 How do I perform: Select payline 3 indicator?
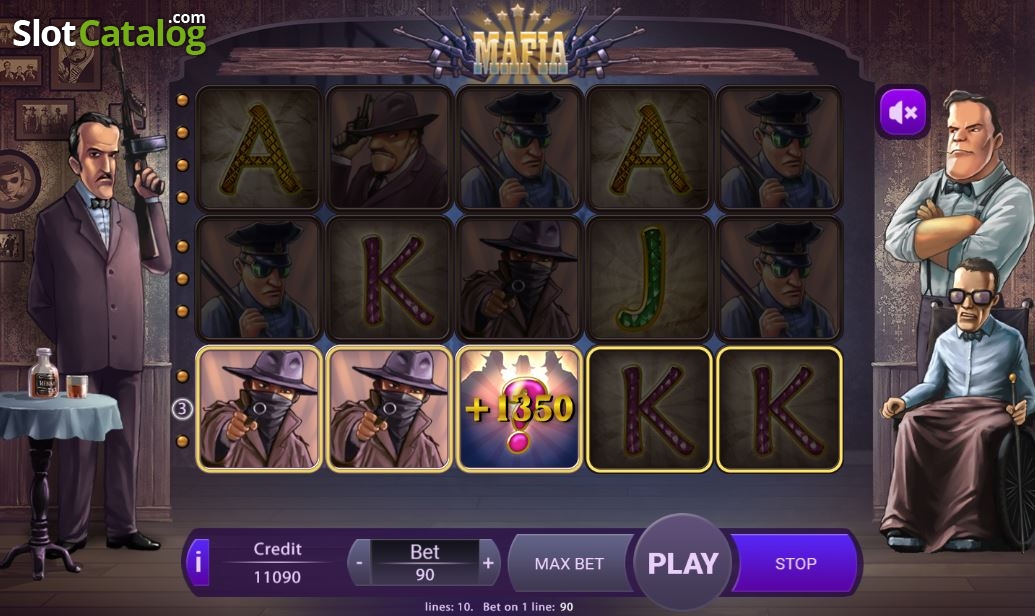[182, 409]
